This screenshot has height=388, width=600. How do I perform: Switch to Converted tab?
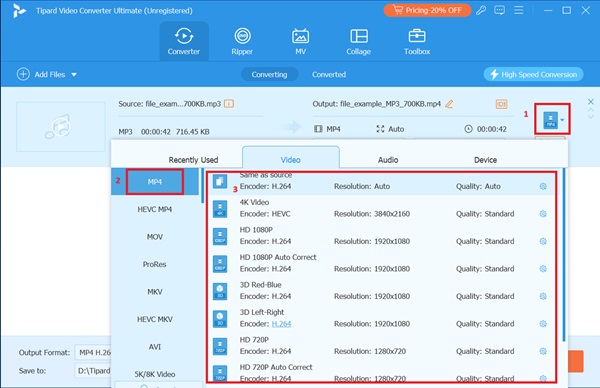[x=329, y=75]
